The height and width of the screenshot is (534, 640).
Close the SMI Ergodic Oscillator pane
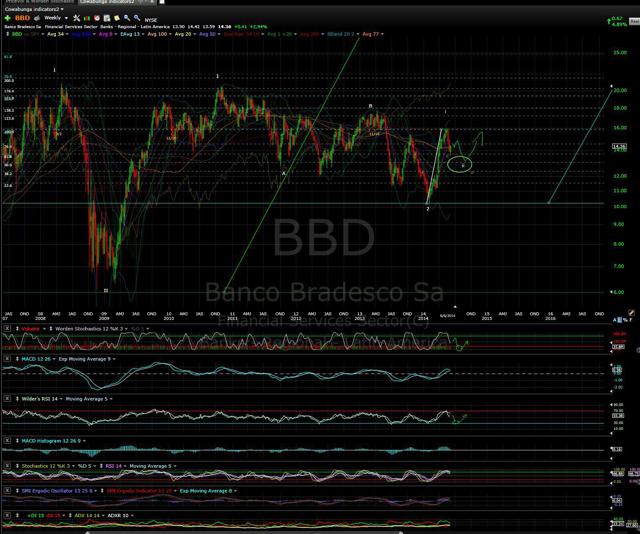tap(7, 491)
